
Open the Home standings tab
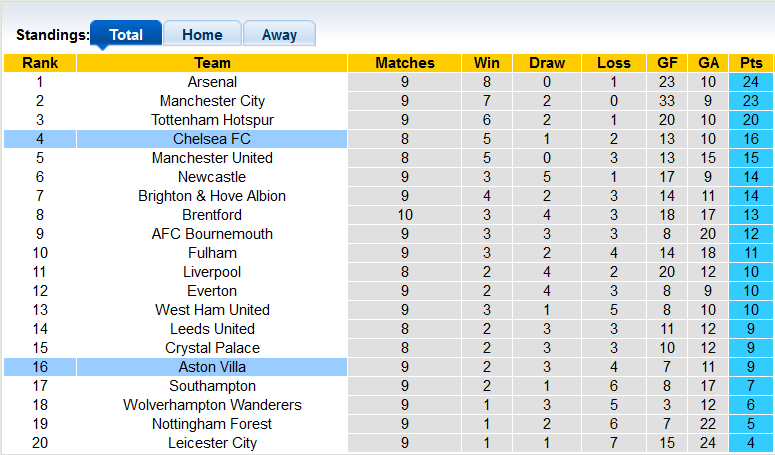coord(202,34)
